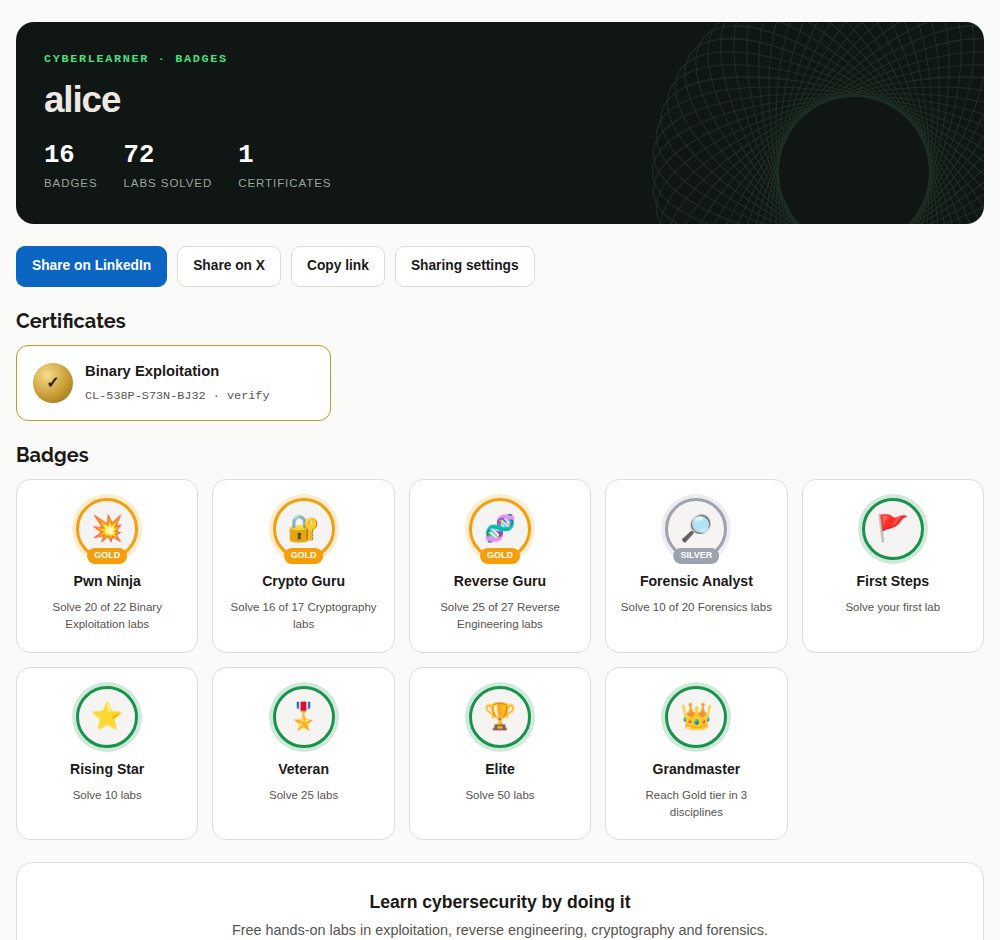Click the 'Free hands-on labs' tagline text
The height and width of the screenshot is (940, 1000).
[x=500, y=930]
